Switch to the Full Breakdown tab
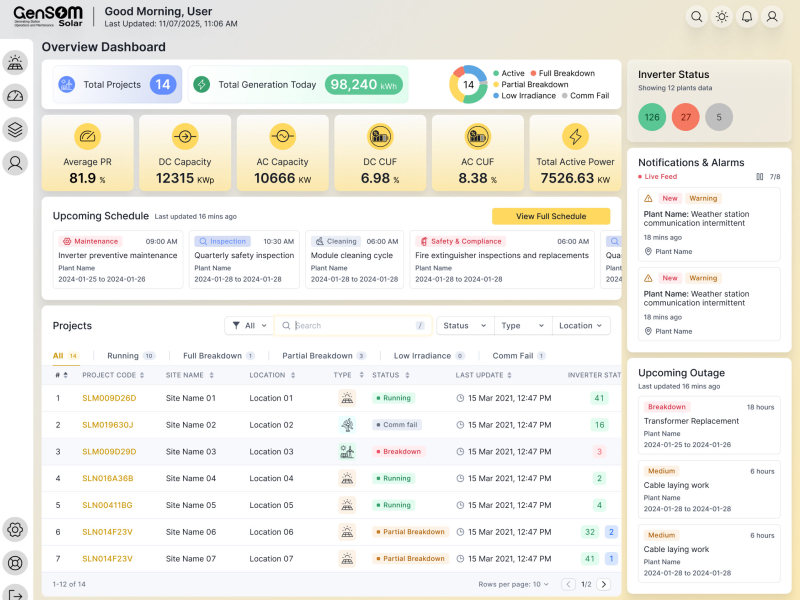 (x=218, y=356)
